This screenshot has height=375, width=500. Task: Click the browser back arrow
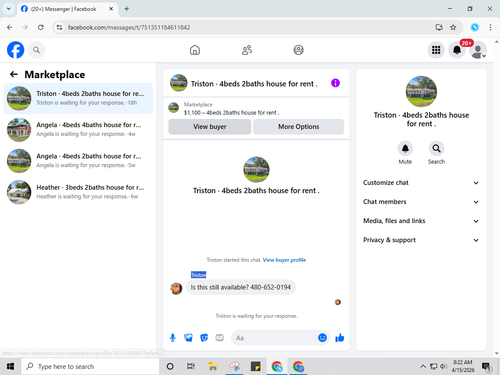point(10,27)
